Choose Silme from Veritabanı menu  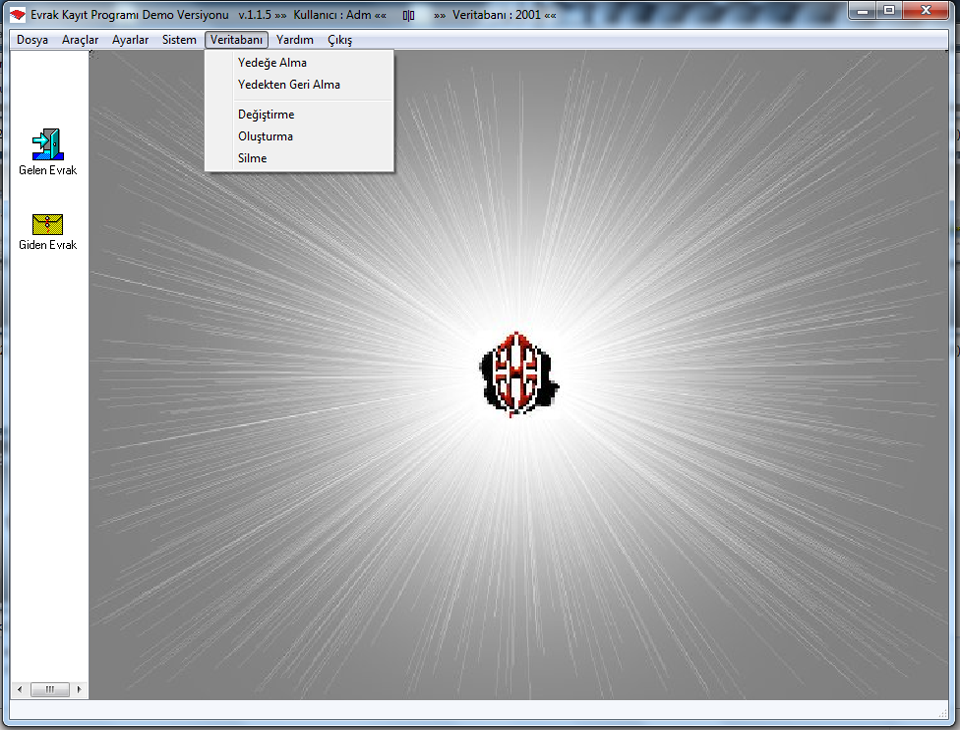(x=299, y=158)
